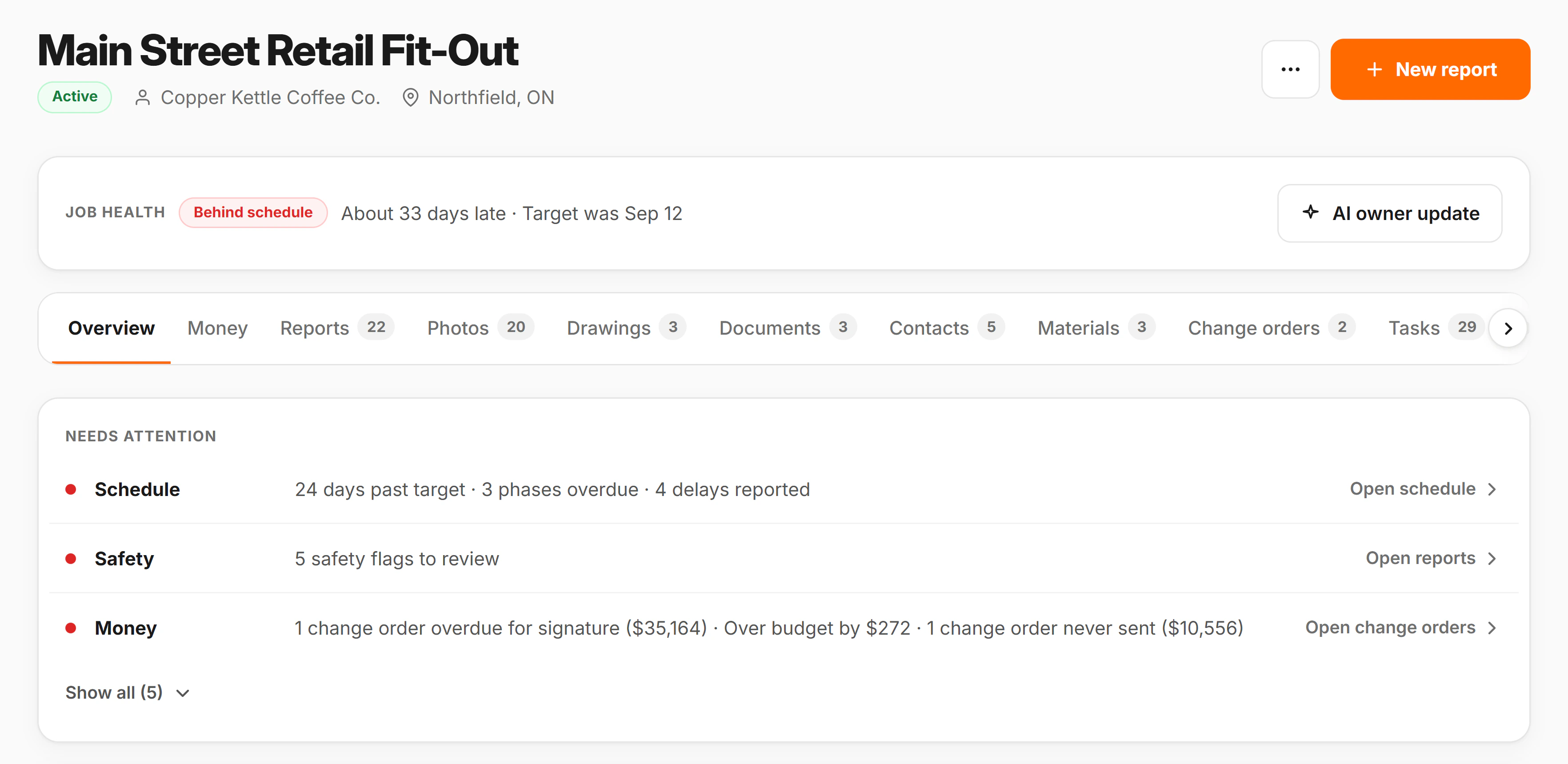Image resolution: width=1568 pixels, height=764 pixels.
Task: Click the plus icon in New report
Action: [x=1374, y=69]
